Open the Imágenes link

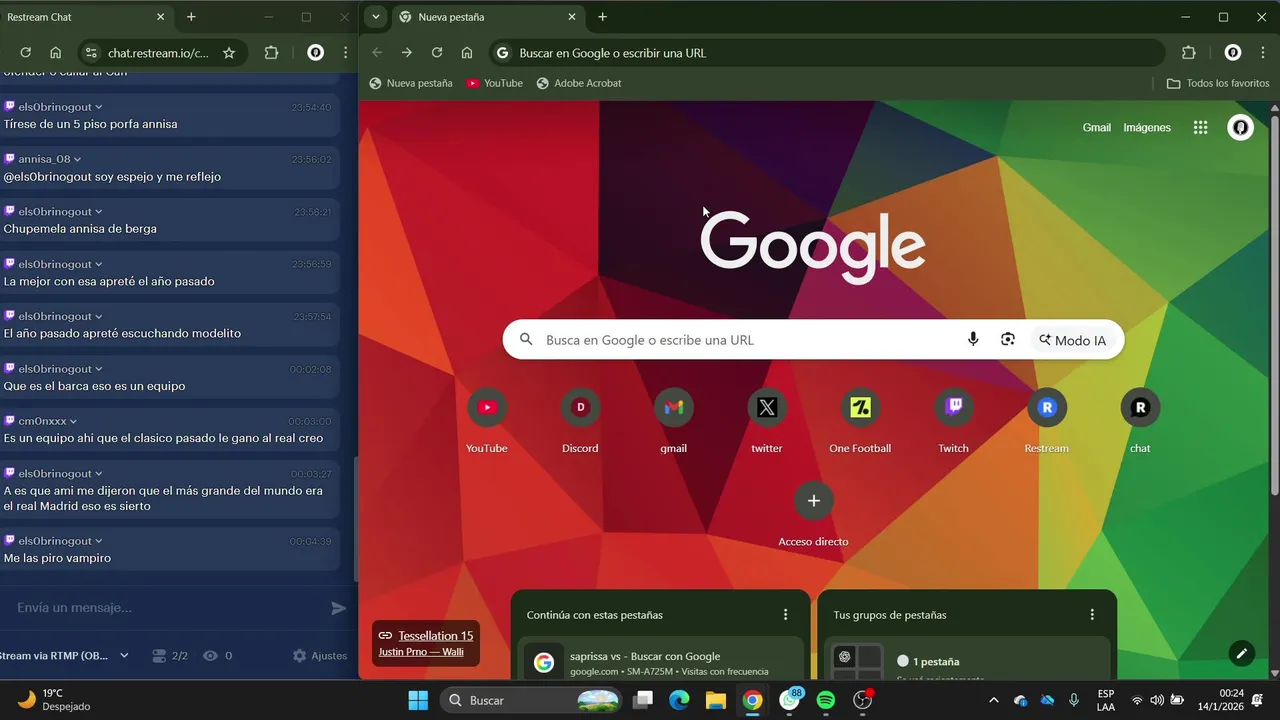tap(1147, 128)
